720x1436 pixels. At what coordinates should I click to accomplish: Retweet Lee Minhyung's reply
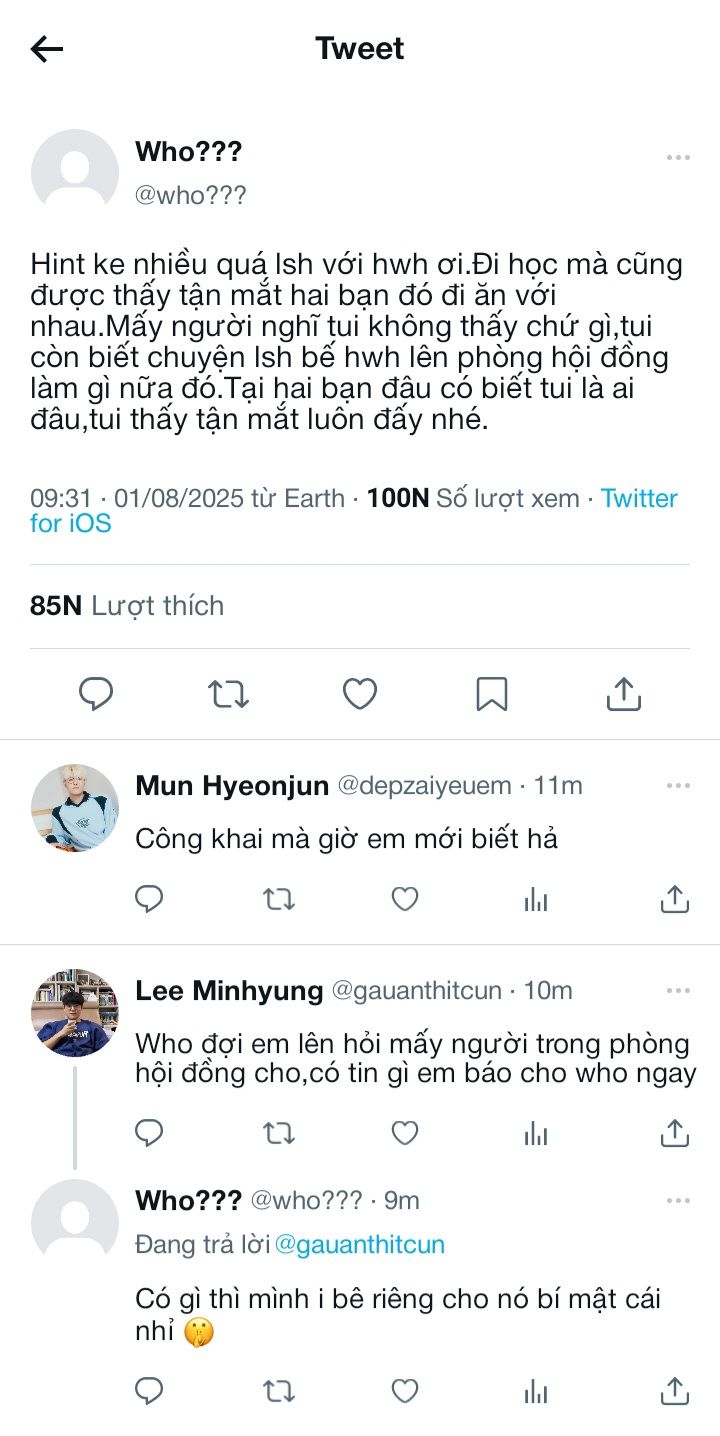pos(279,1132)
